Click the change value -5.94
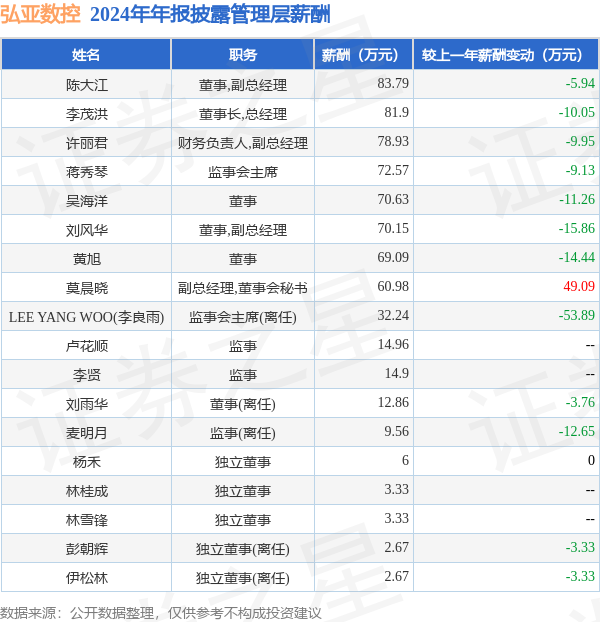The height and width of the screenshot is (622, 600). coord(580,83)
